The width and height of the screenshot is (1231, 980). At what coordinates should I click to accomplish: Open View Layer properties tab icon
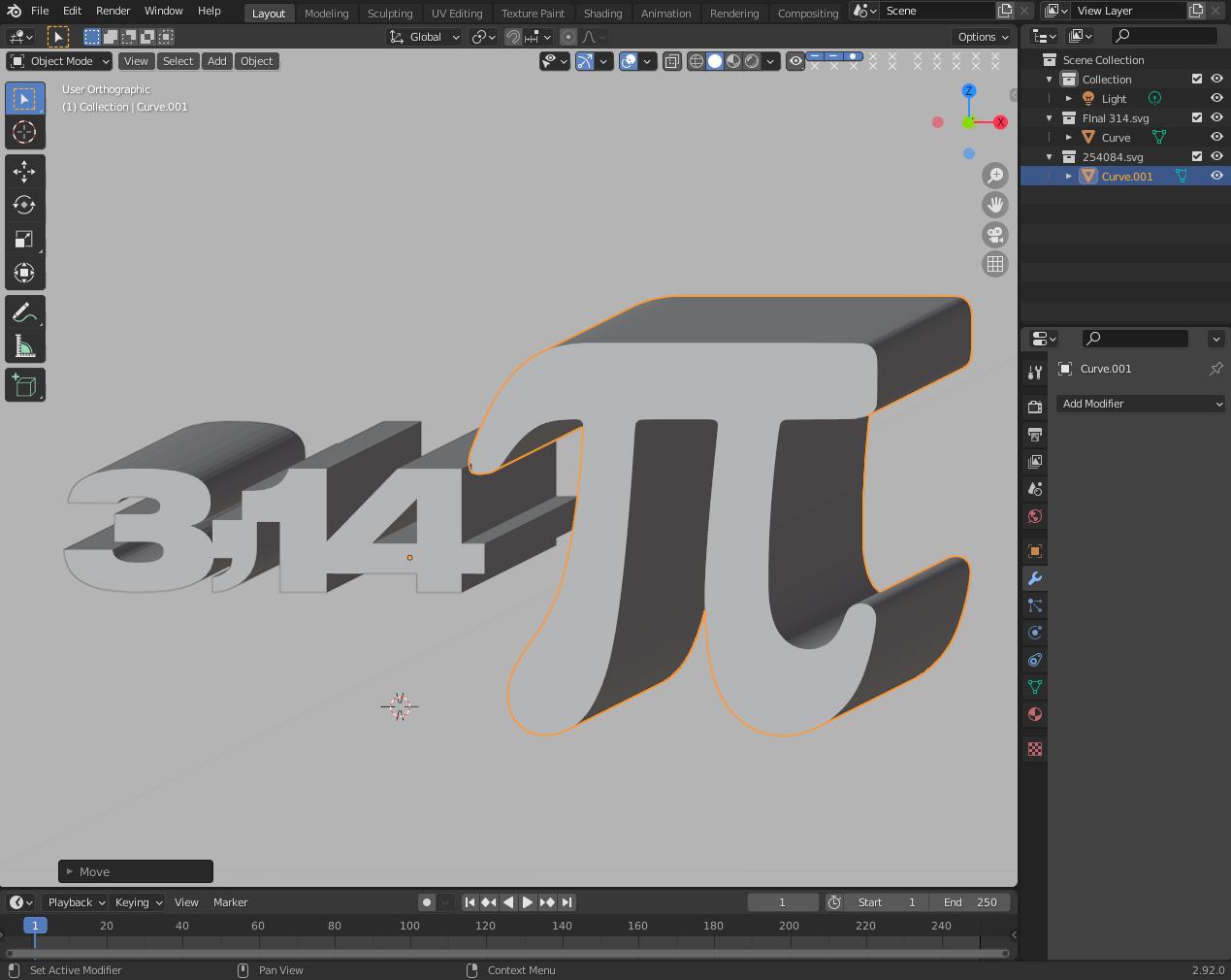click(x=1035, y=462)
